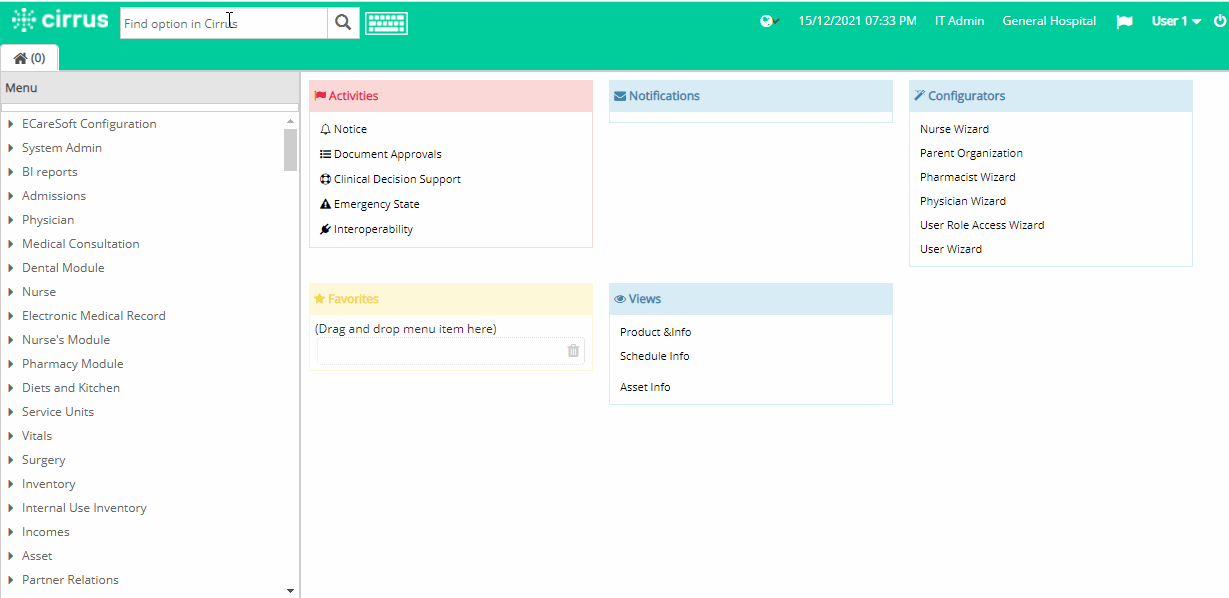1229x598 pixels.
Task: Expand the Pharmacy Module menu node
Action: [73, 364]
